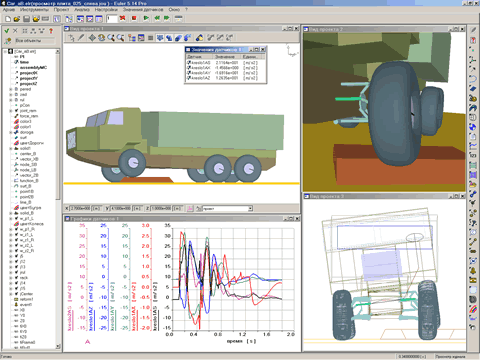
Task: Click the green checkmark apply icon
Action: coord(6,31)
